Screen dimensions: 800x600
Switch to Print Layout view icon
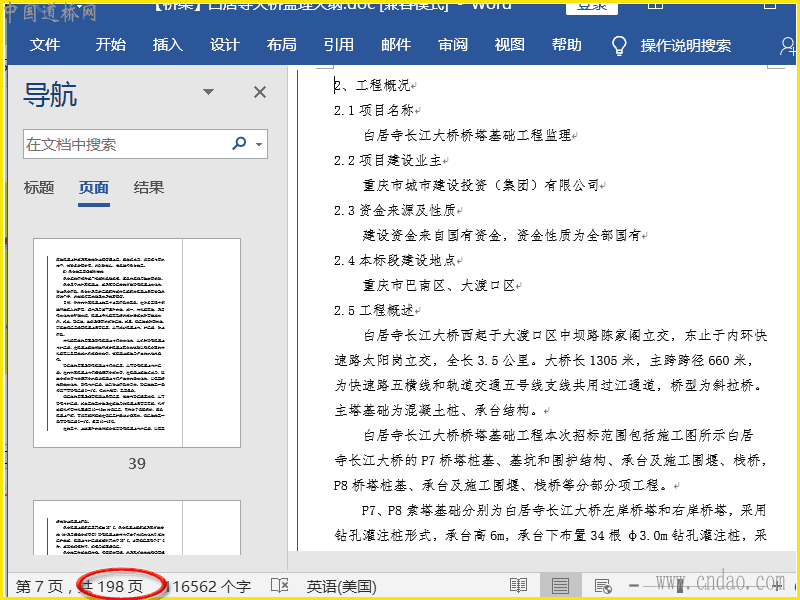tap(560, 586)
